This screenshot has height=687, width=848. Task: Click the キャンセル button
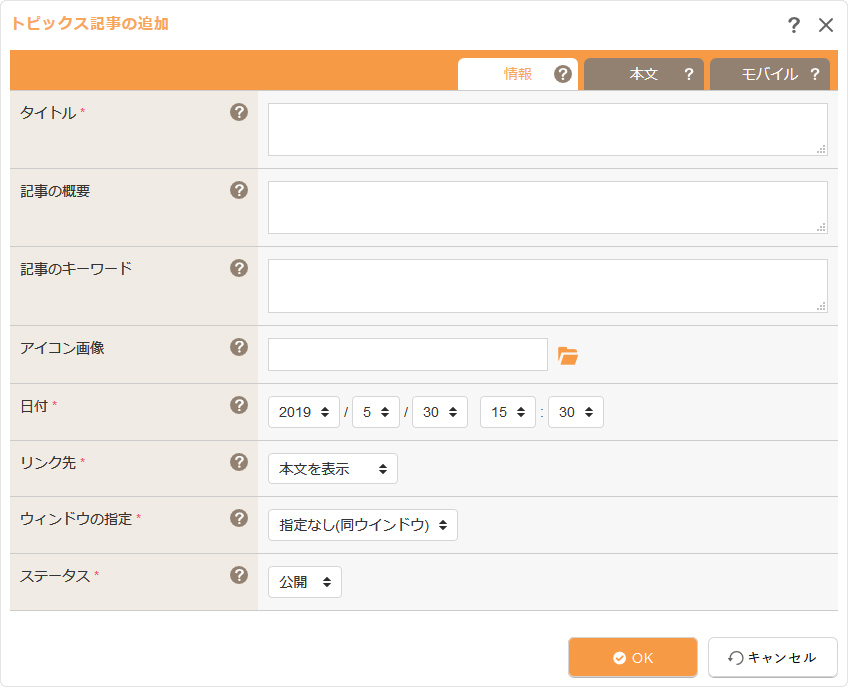point(773,657)
